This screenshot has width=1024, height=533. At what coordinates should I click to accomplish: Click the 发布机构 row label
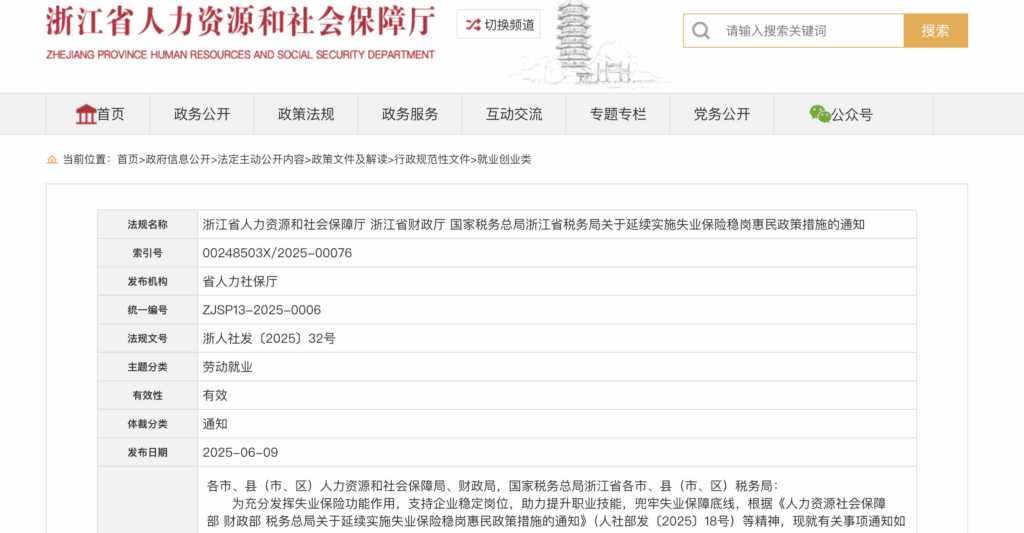(148, 282)
